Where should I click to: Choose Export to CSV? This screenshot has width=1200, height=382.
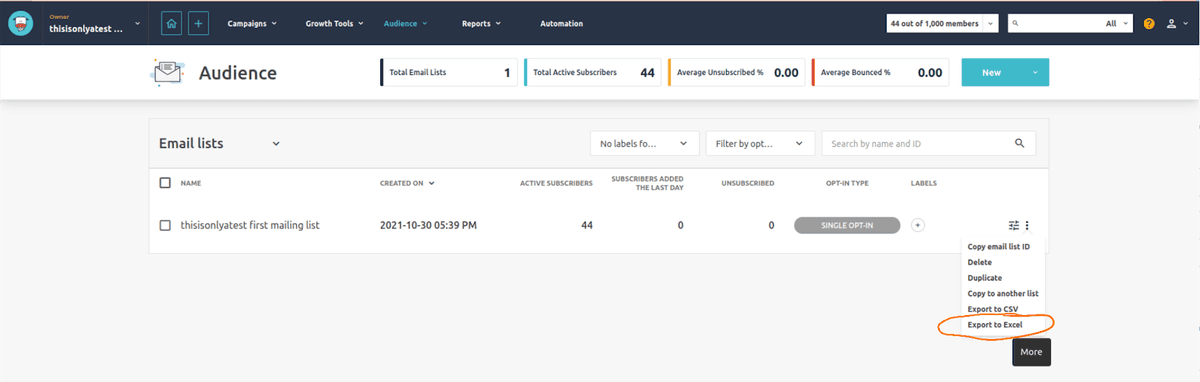(x=992, y=309)
